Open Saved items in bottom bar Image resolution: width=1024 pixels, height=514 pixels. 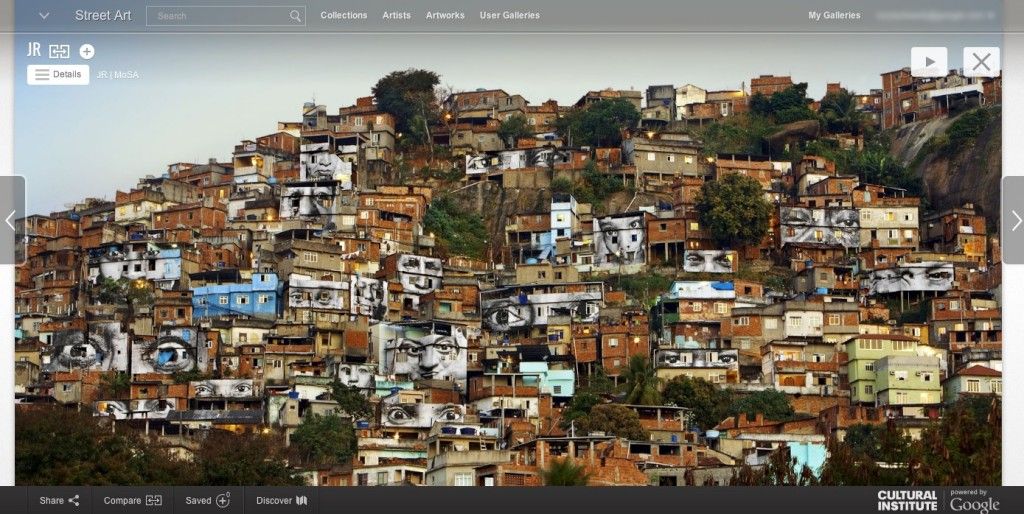pos(207,500)
